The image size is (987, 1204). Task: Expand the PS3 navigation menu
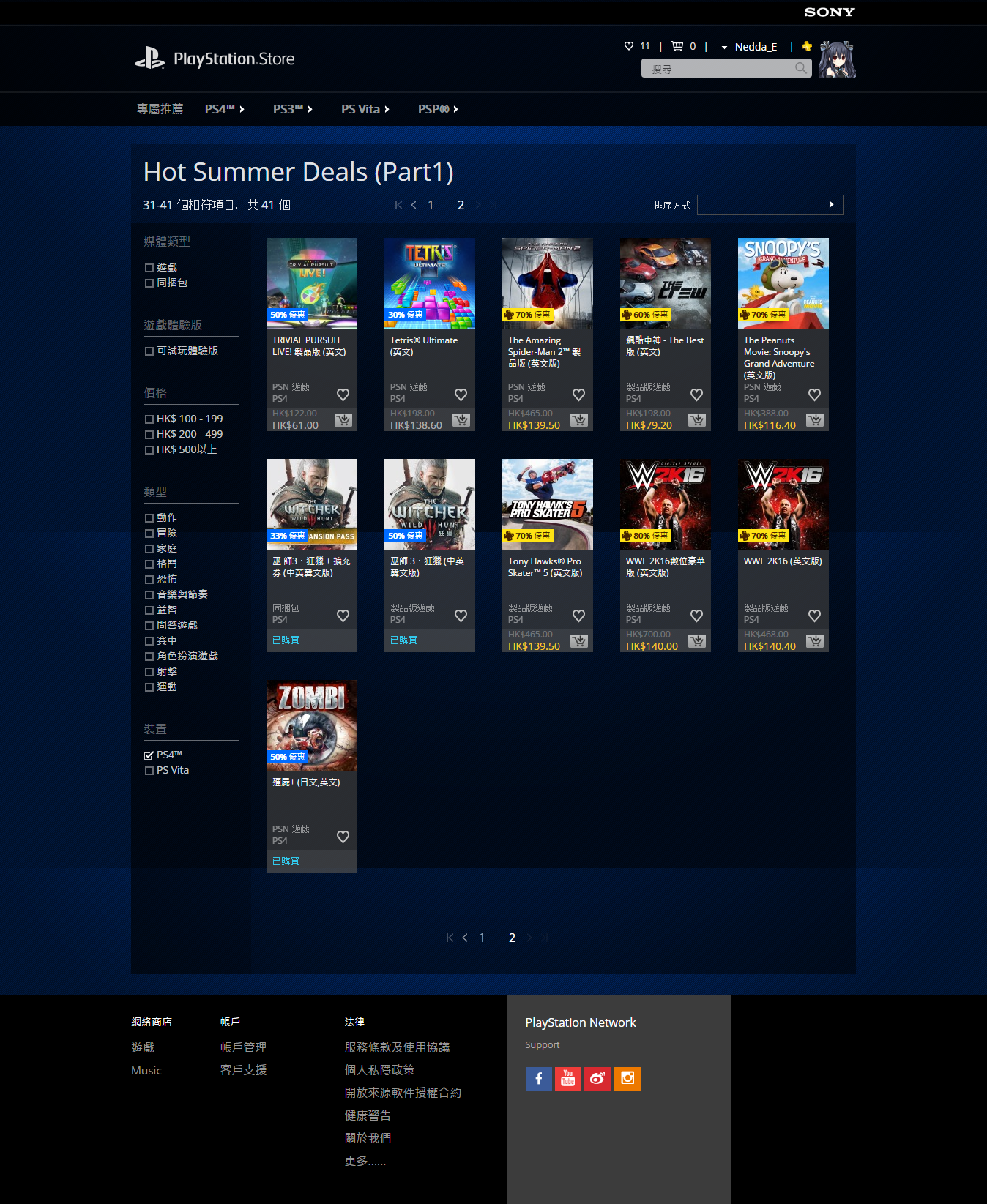coord(293,109)
